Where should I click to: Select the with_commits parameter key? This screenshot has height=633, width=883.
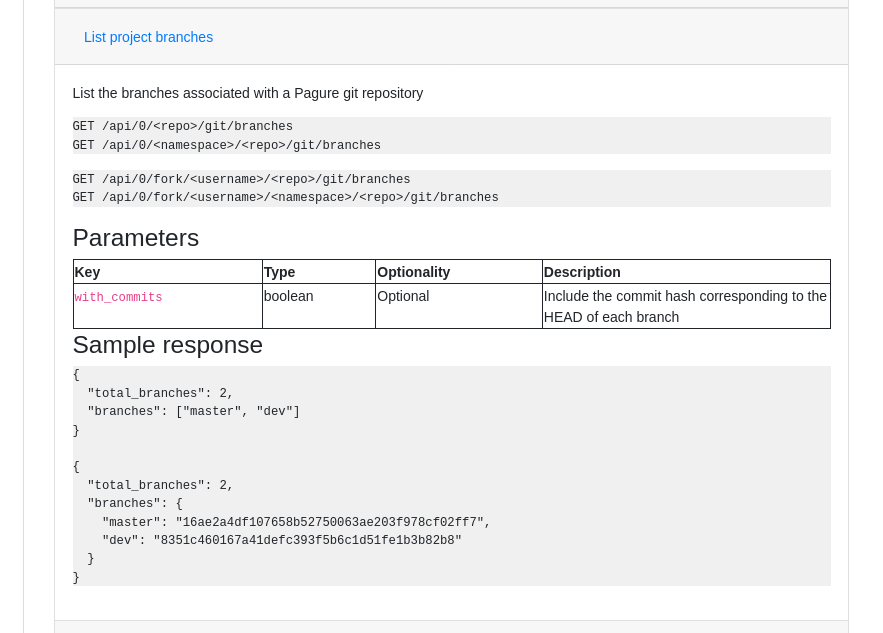pyautogui.click(x=118, y=297)
